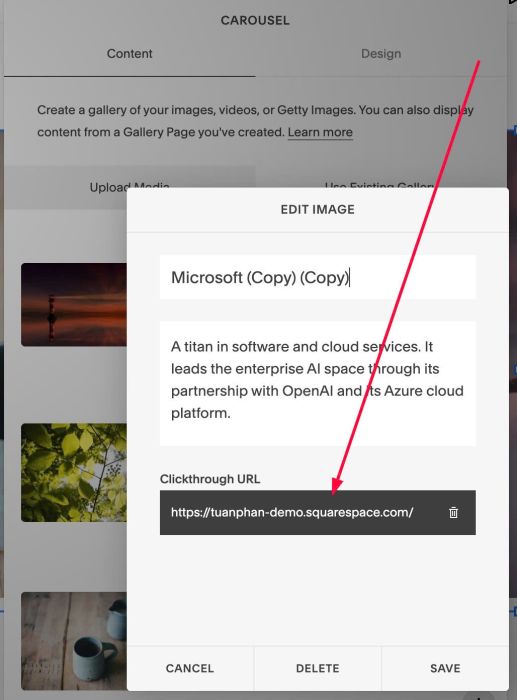Edit the image description text area
This screenshot has height=700, width=517.
[x=318, y=383]
